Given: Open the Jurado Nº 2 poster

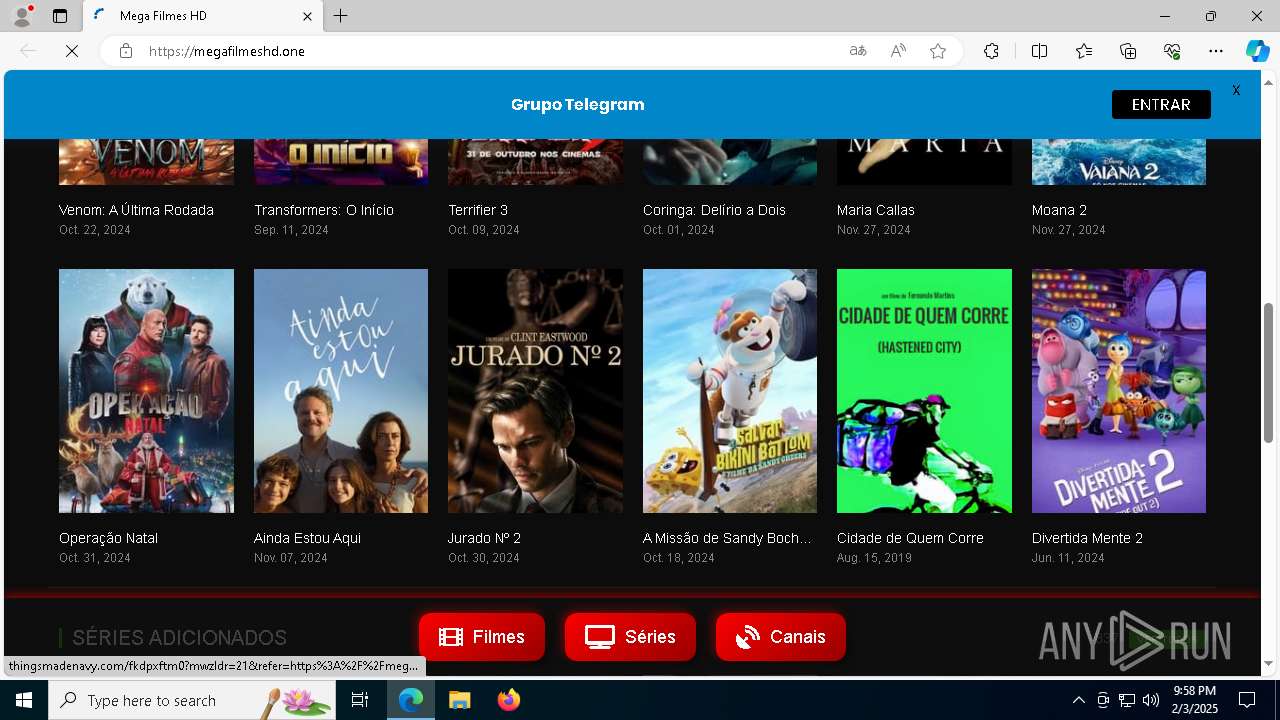Looking at the screenshot, I should pyautogui.click(x=535, y=391).
